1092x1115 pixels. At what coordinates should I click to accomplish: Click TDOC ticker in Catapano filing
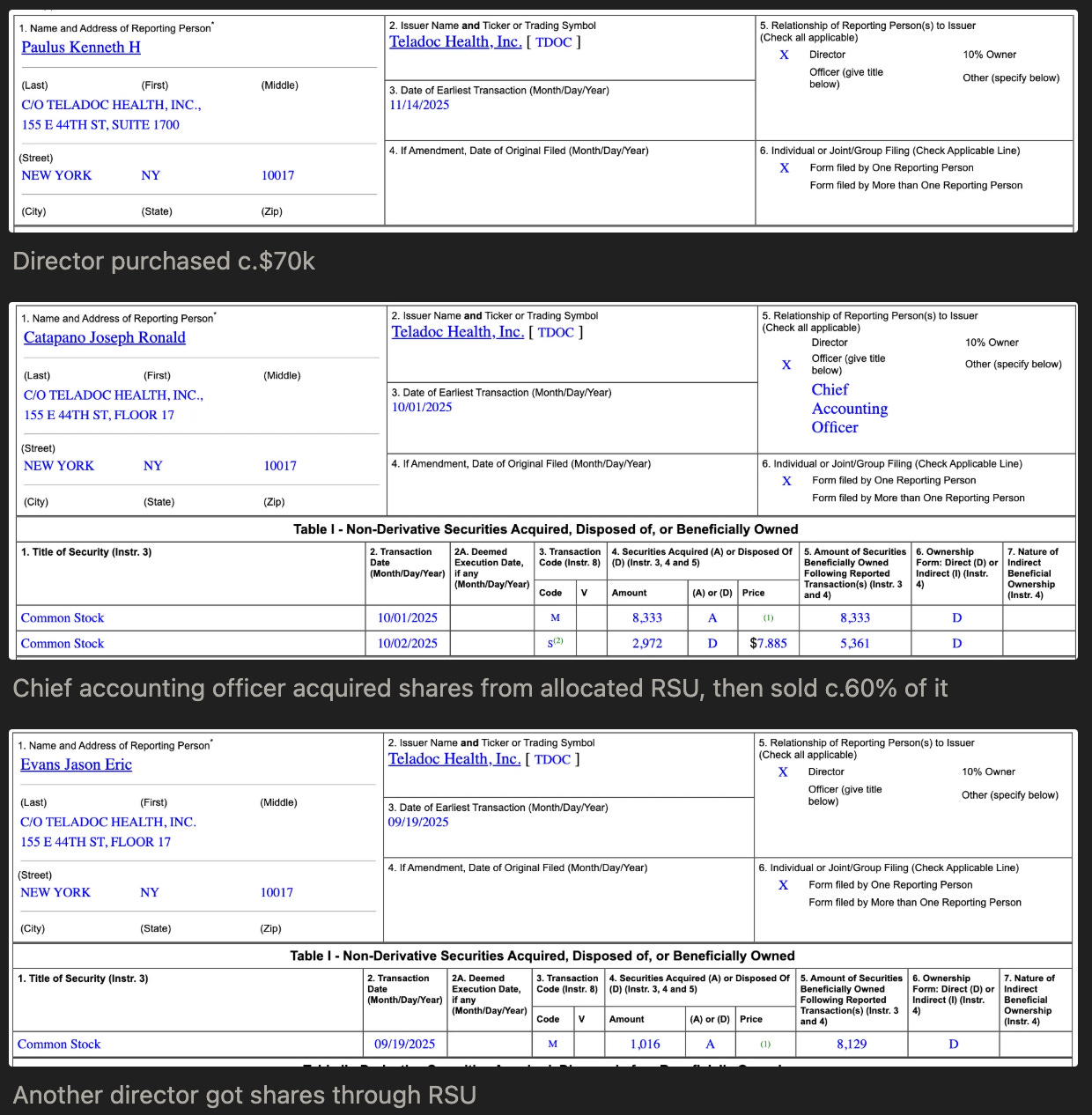556,333
